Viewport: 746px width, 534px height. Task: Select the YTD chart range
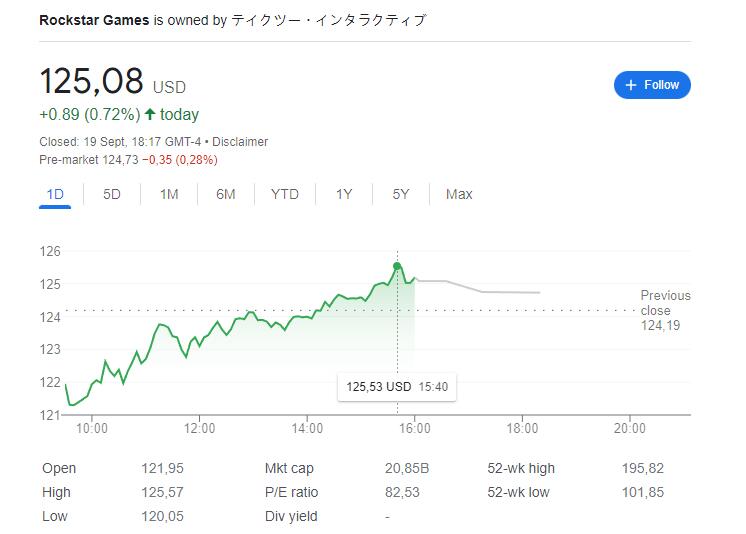coord(285,194)
